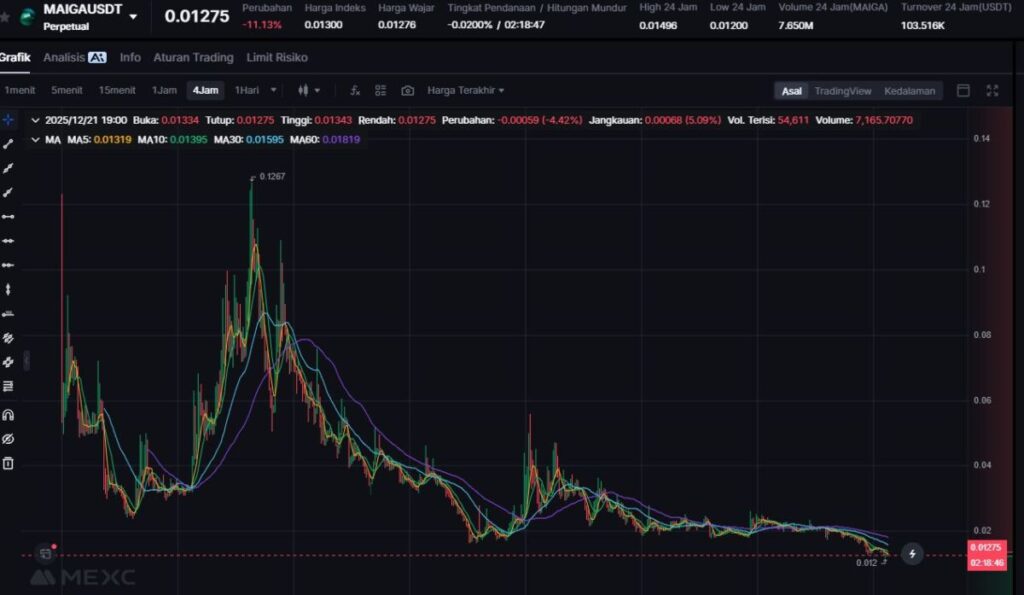Click the current price label 0.01275 on axis
1024x595 pixels.
pos(986,548)
